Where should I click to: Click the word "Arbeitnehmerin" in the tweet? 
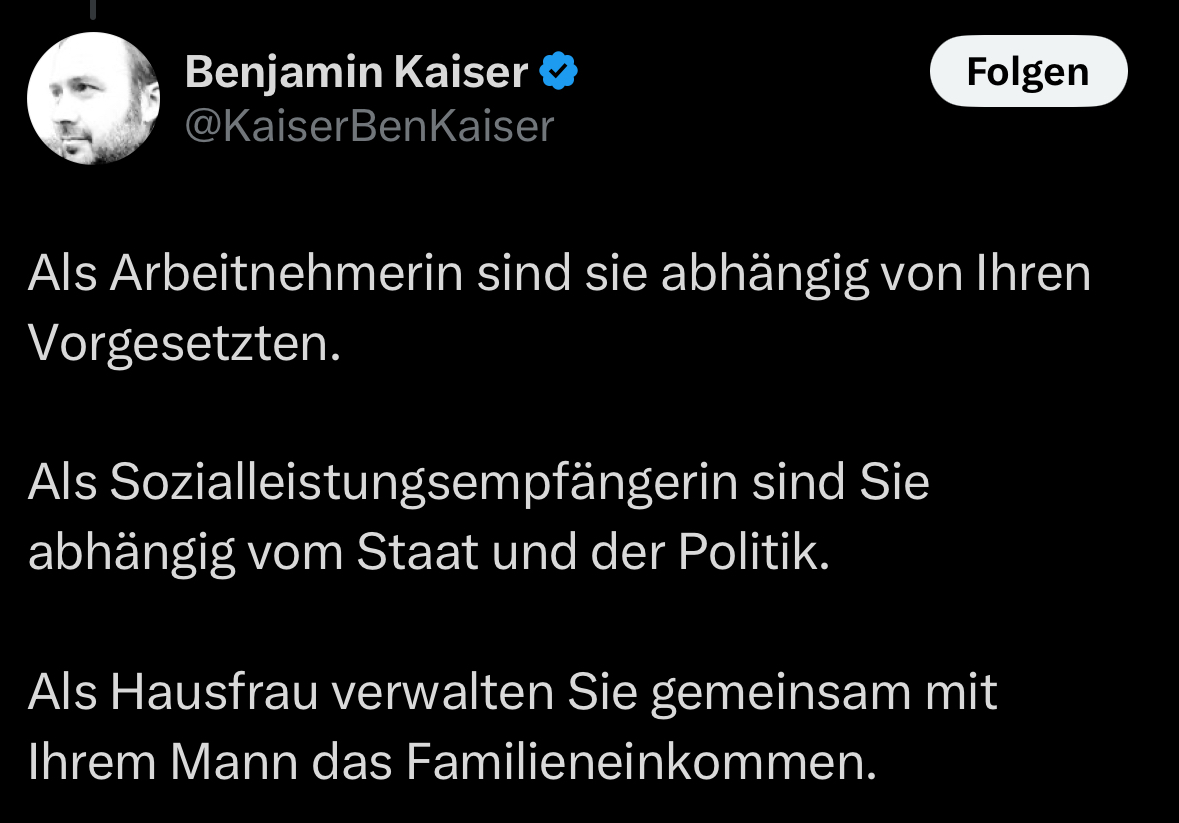tap(286, 274)
